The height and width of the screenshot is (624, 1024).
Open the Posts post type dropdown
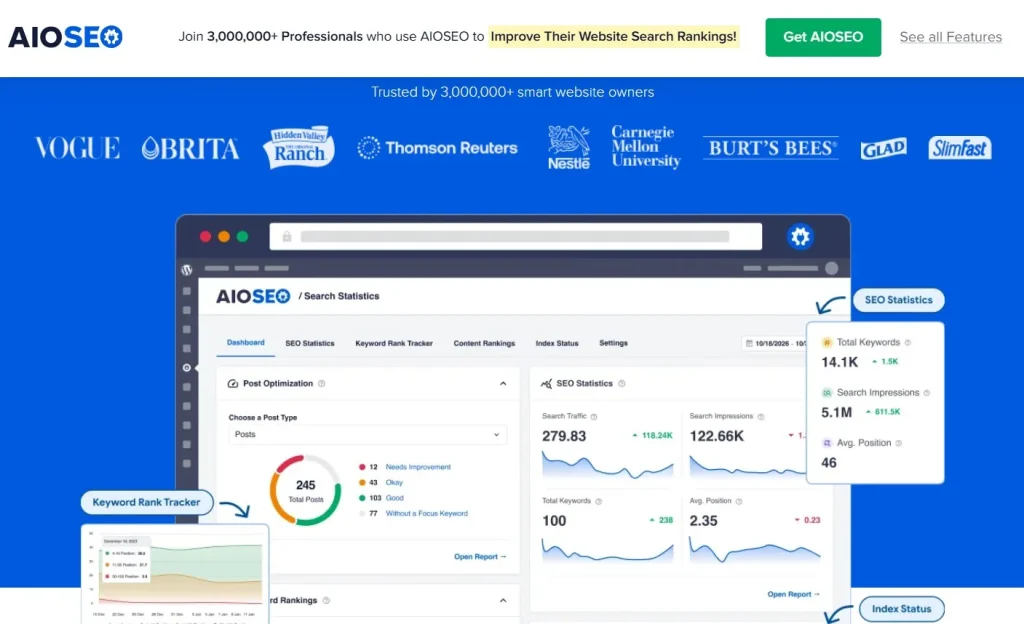point(367,435)
